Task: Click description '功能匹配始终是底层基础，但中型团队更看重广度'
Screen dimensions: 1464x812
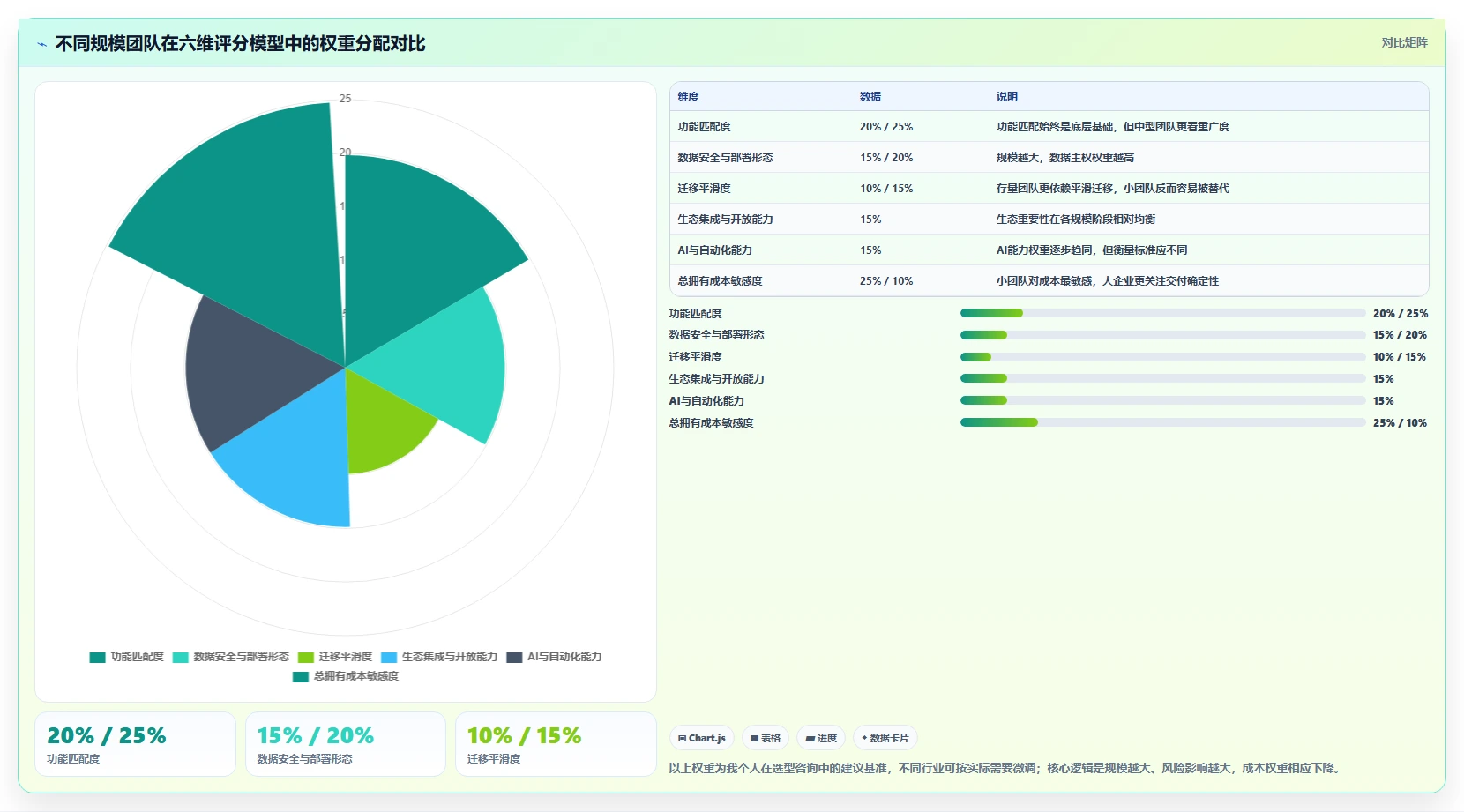Action: 1113,127
